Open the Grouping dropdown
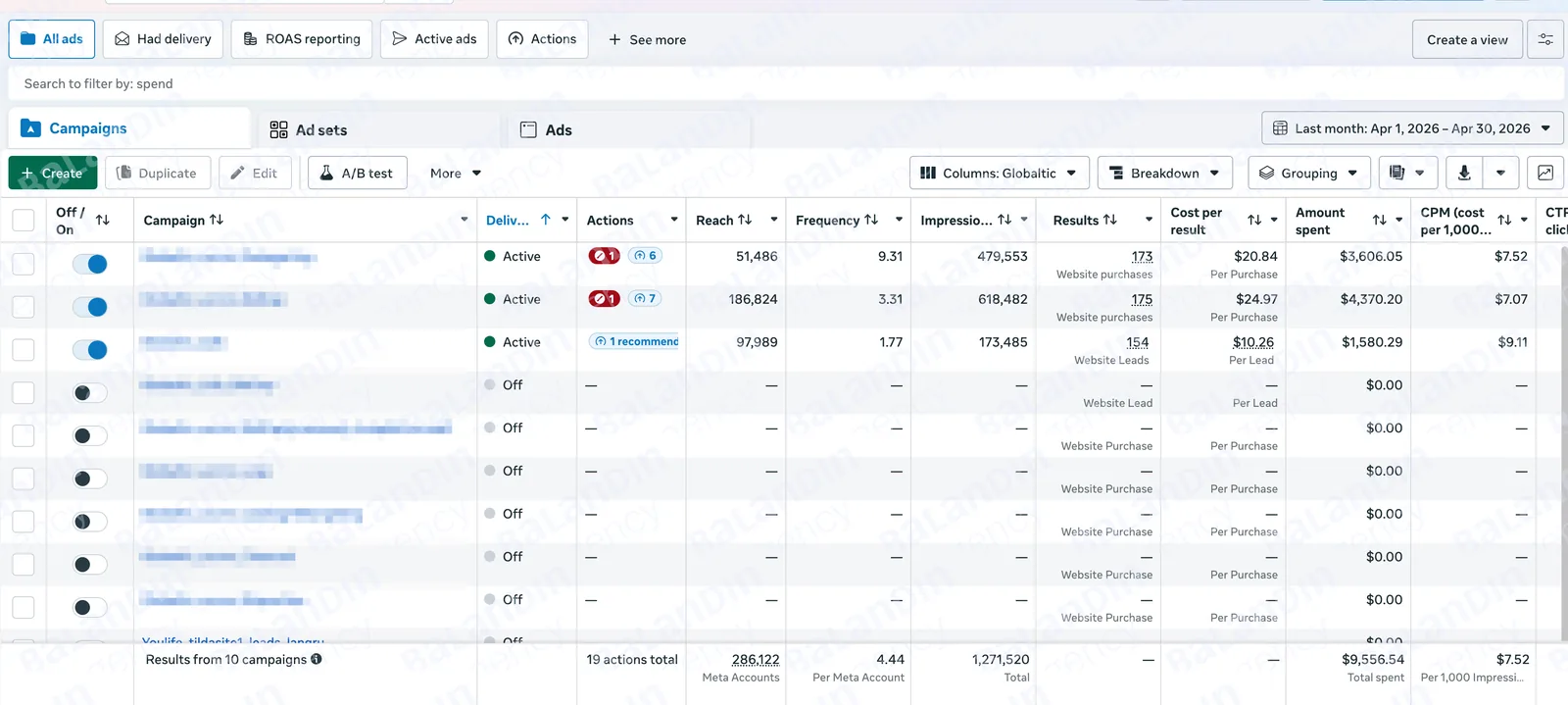 1308,174
